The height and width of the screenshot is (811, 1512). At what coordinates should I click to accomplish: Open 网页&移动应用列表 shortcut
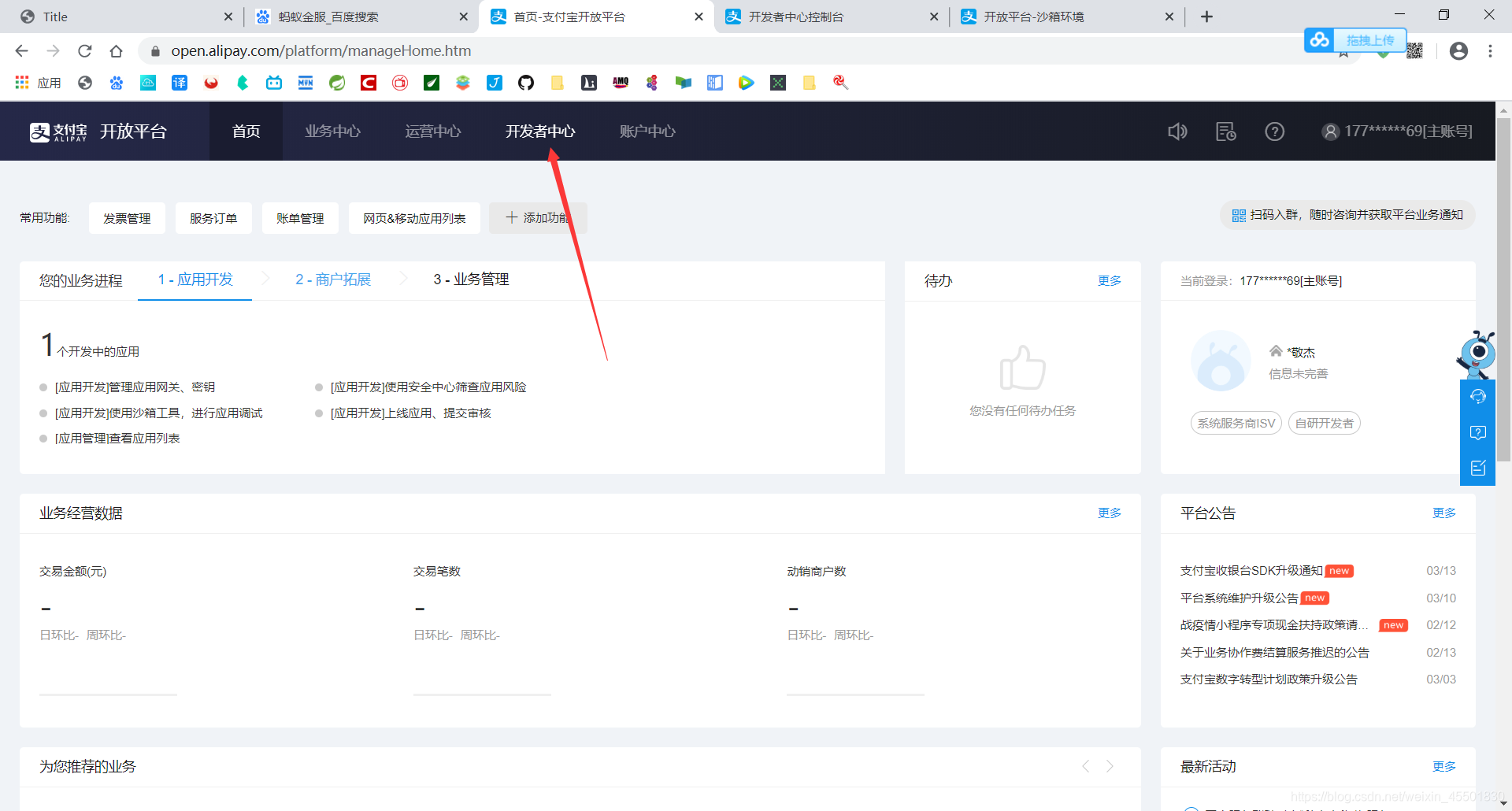(x=414, y=218)
